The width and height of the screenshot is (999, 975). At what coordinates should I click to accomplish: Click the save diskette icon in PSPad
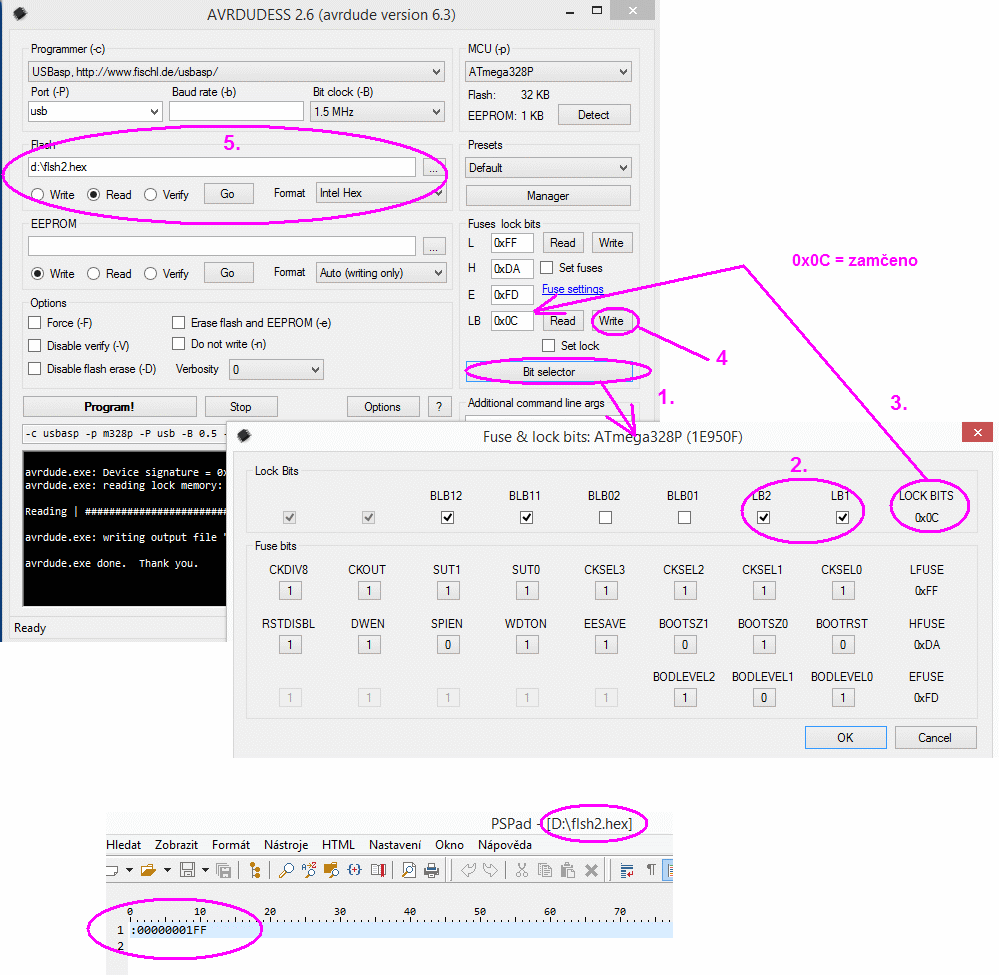187,870
